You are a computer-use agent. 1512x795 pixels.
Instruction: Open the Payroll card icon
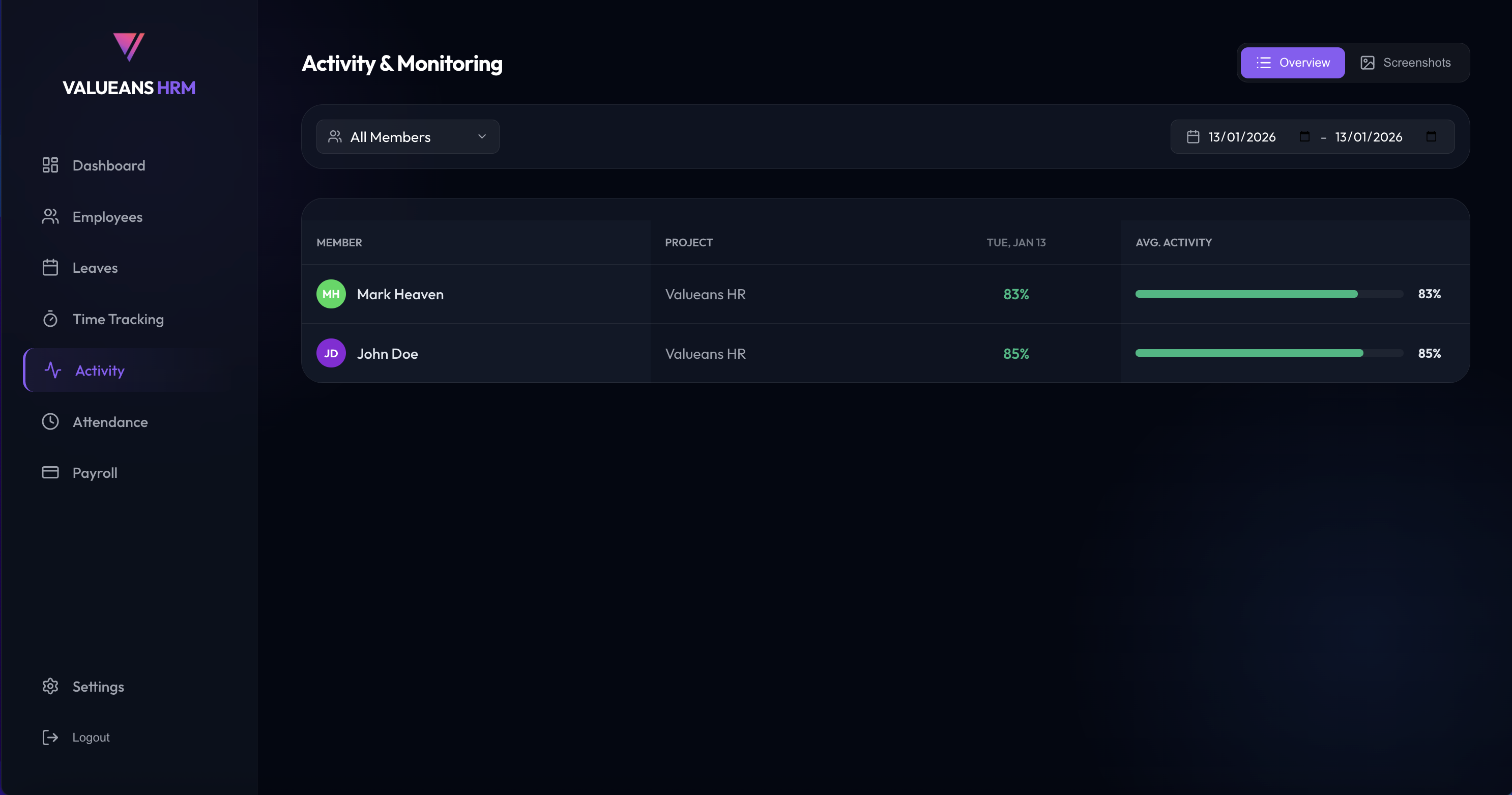[50, 473]
